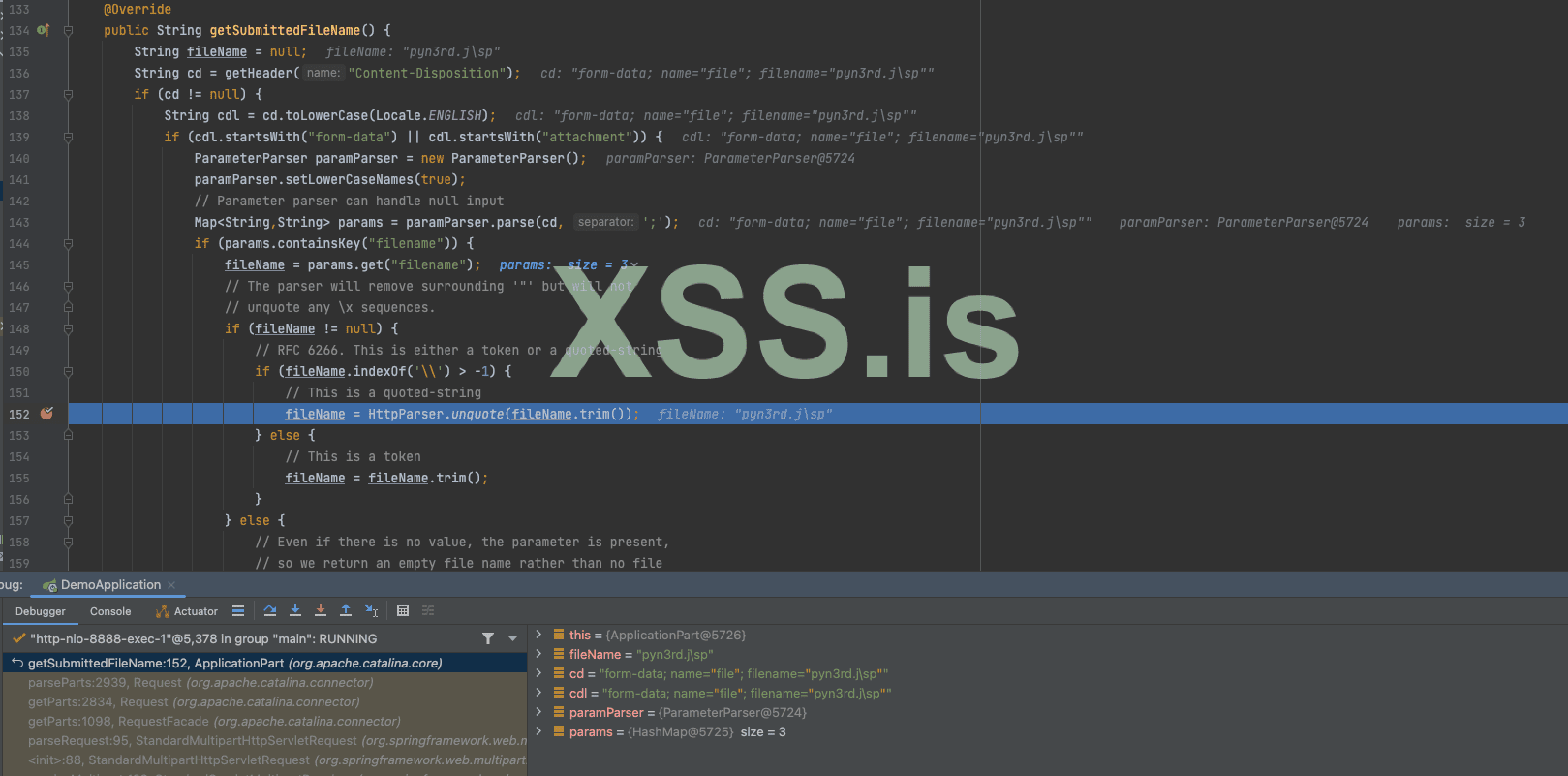This screenshot has width=1568, height=776.
Task: Open the Actuator tab
Action: 187,611
